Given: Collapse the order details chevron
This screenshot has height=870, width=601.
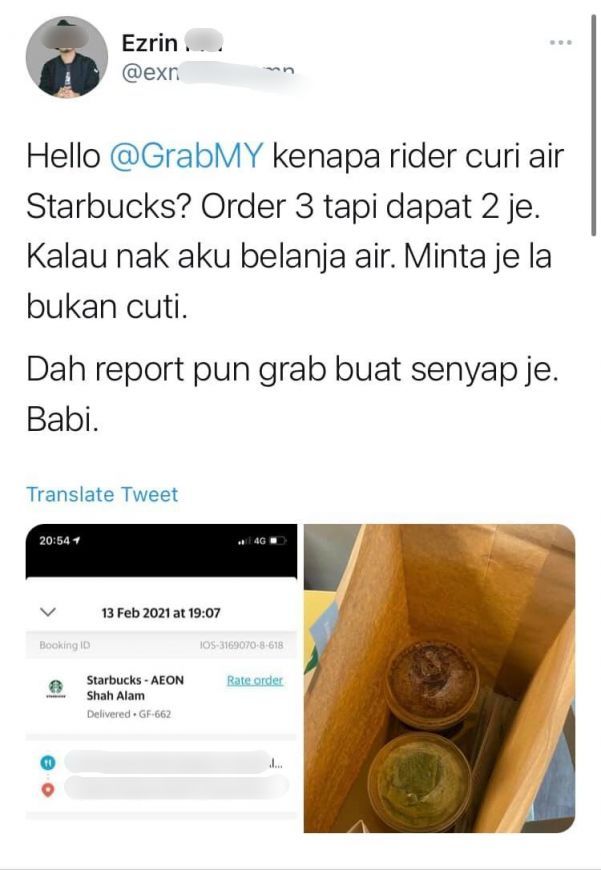Looking at the screenshot, I should (x=49, y=612).
